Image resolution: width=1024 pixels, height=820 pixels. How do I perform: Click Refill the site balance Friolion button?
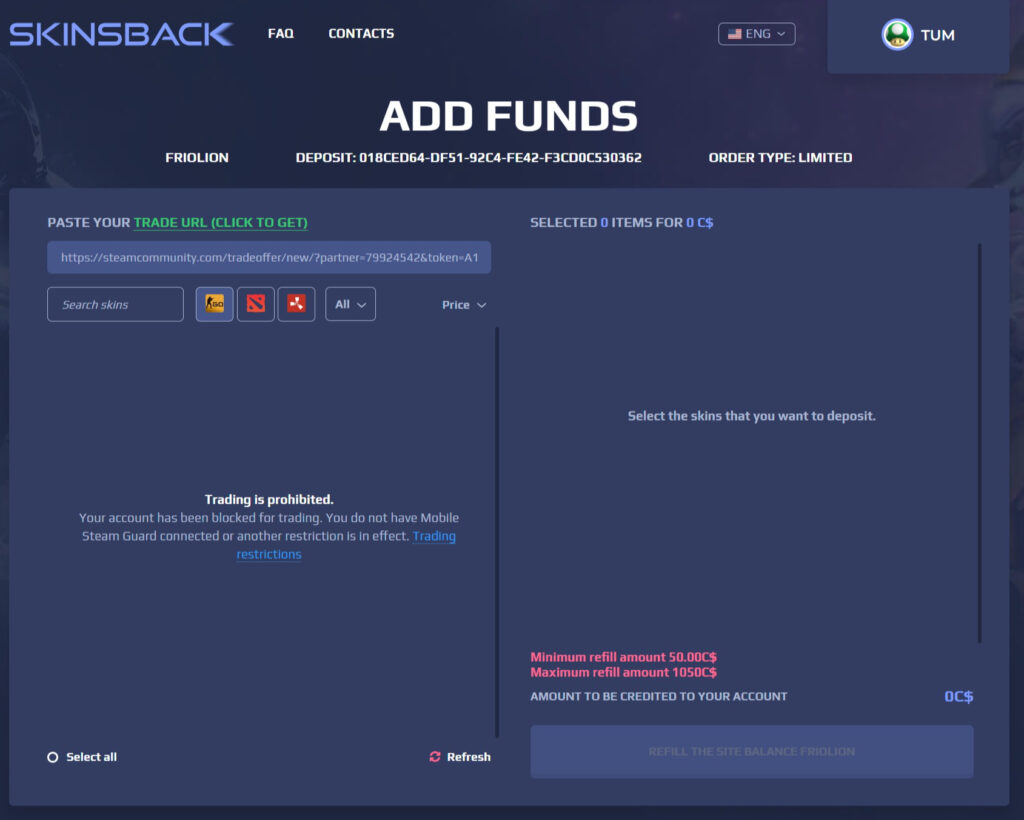[x=752, y=751]
